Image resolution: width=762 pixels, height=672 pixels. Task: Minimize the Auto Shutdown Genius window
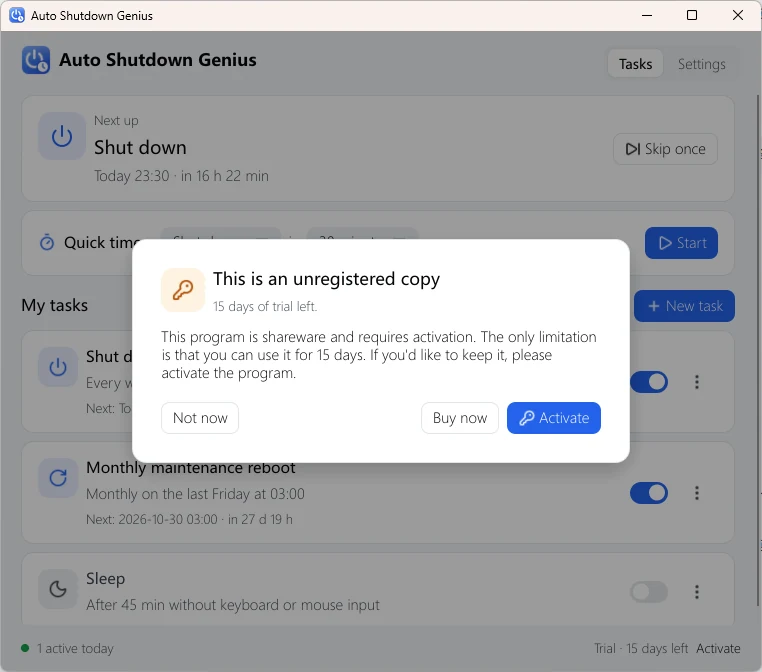(x=647, y=16)
